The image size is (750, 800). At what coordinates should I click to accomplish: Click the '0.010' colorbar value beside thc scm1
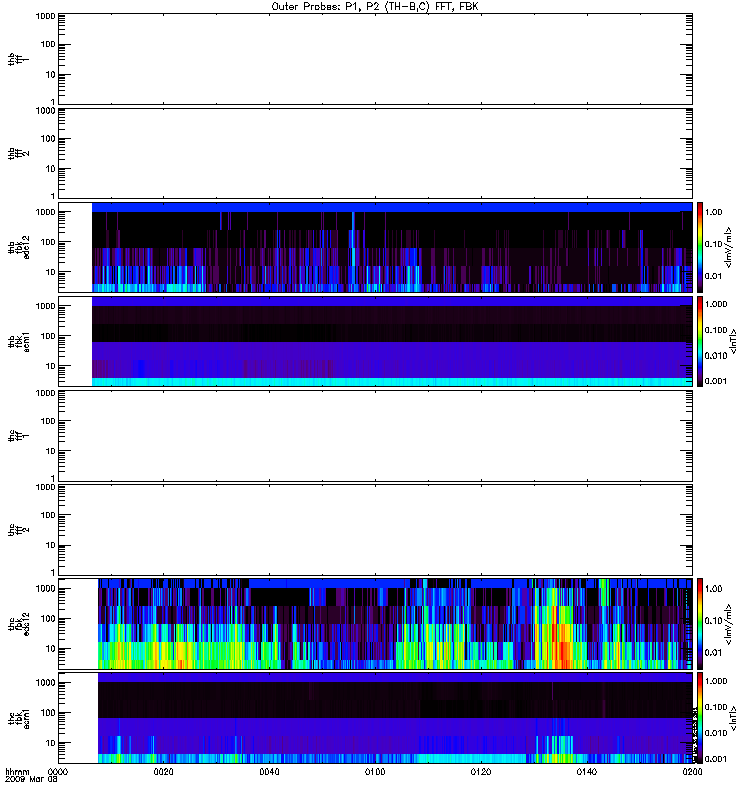pos(716,733)
